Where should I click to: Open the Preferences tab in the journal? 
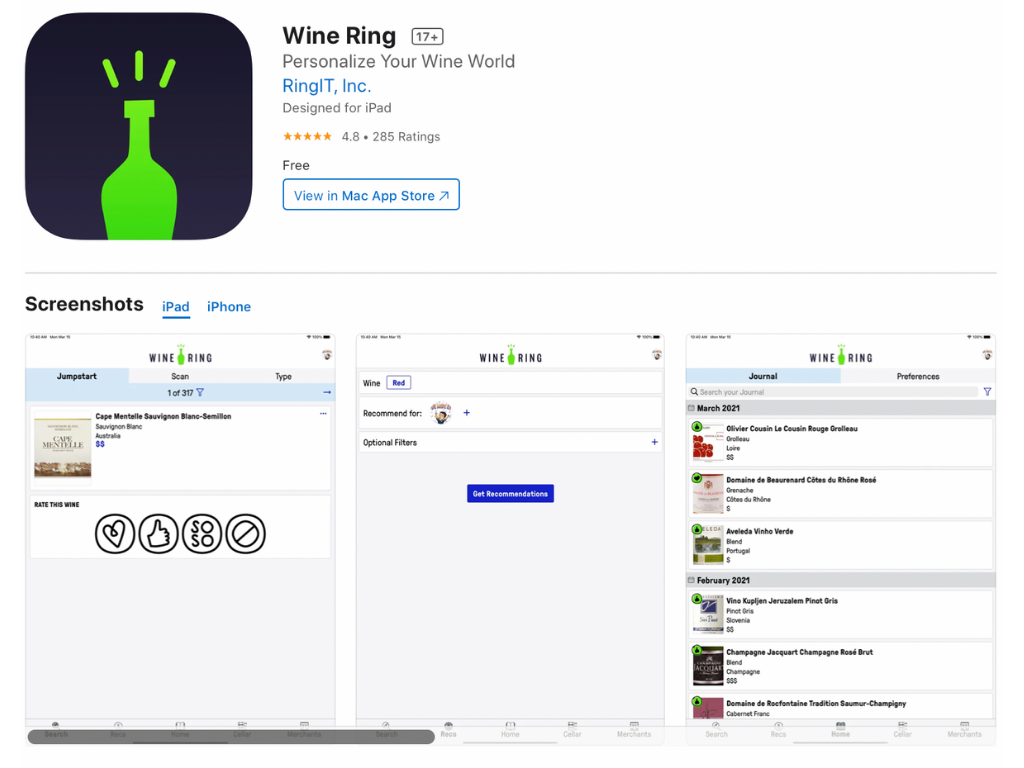(918, 376)
